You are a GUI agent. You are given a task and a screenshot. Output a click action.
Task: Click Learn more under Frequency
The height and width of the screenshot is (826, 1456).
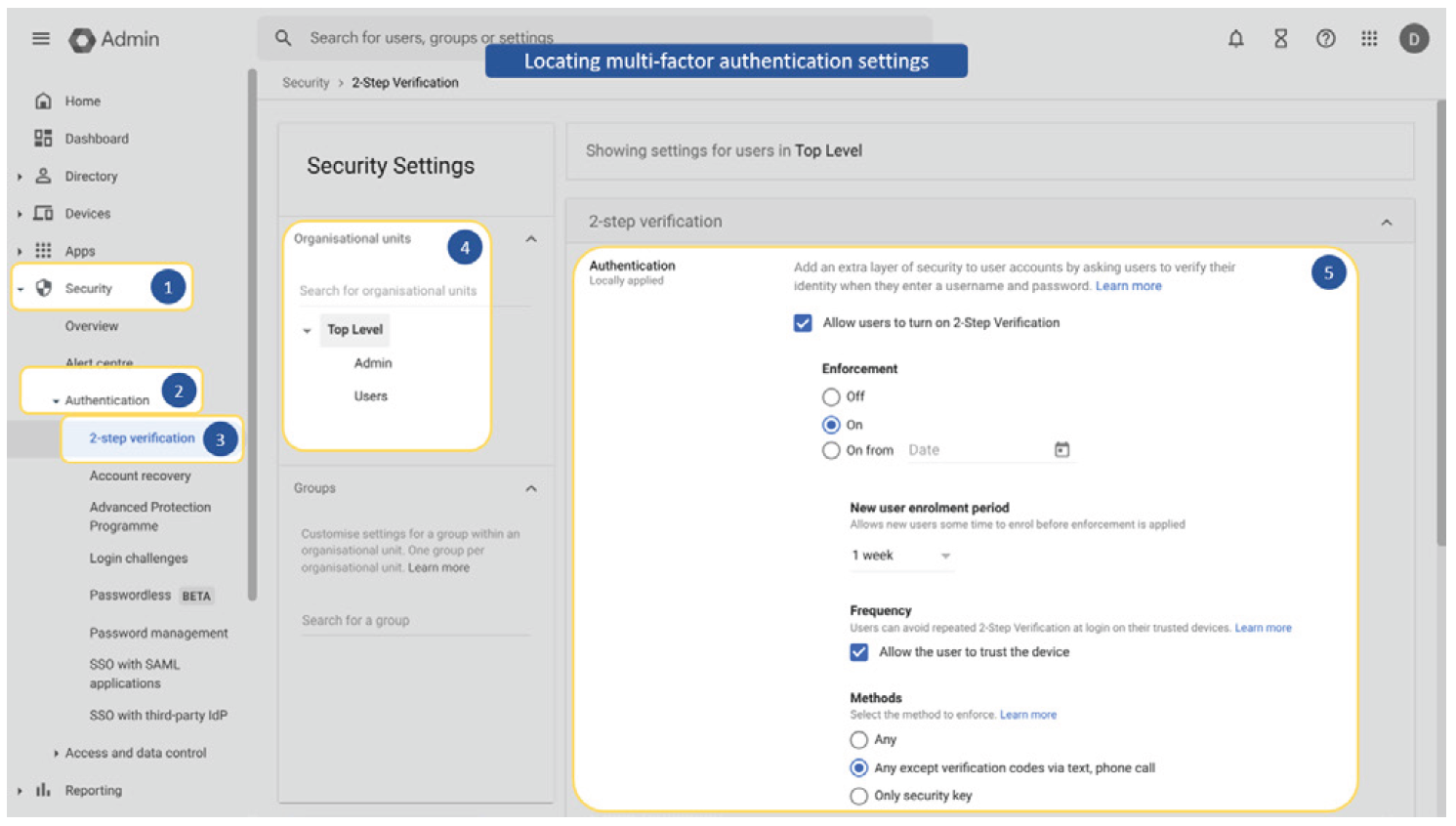point(1264,628)
